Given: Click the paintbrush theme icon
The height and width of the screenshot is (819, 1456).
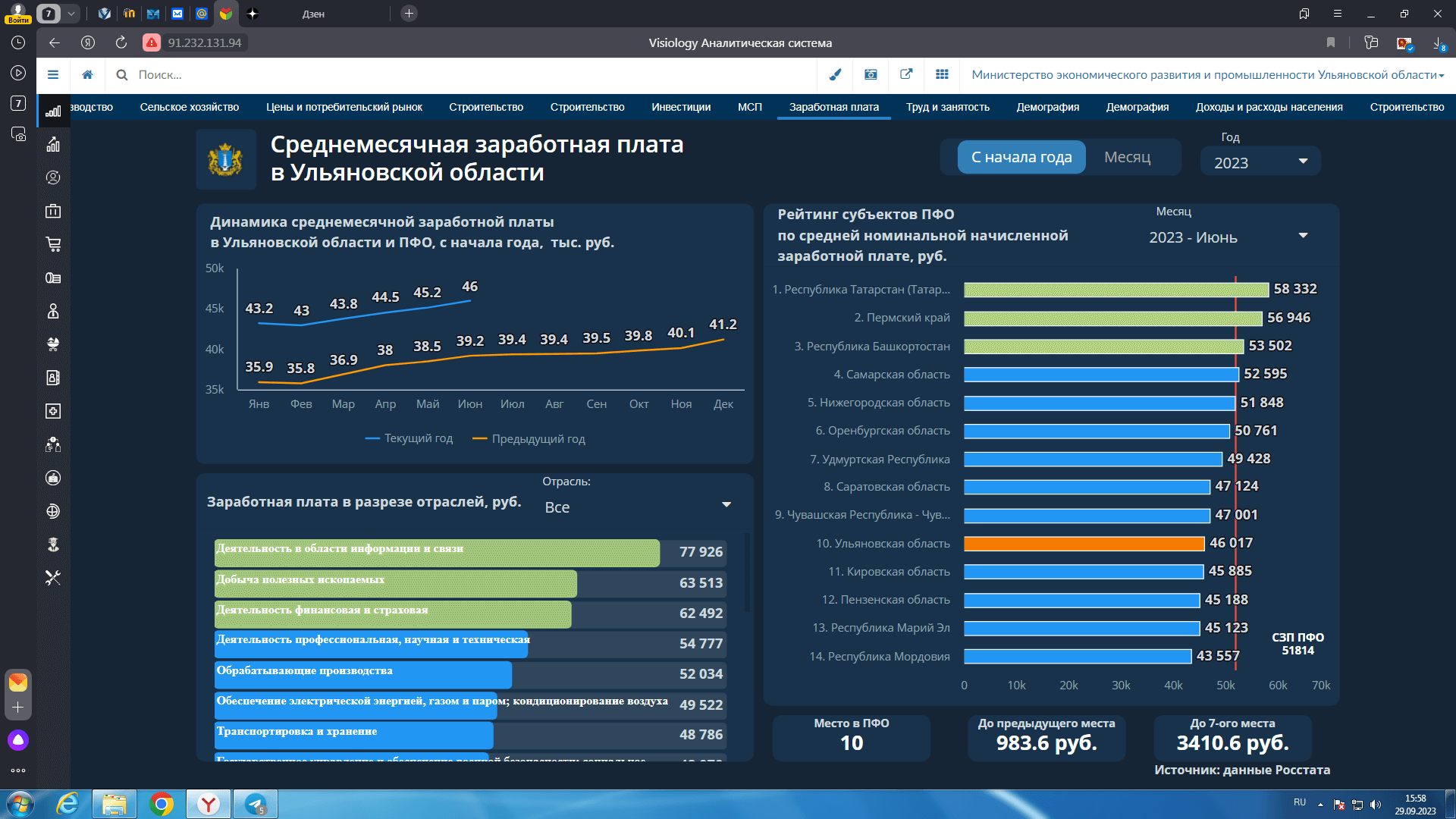Looking at the screenshot, I should 835,74.
